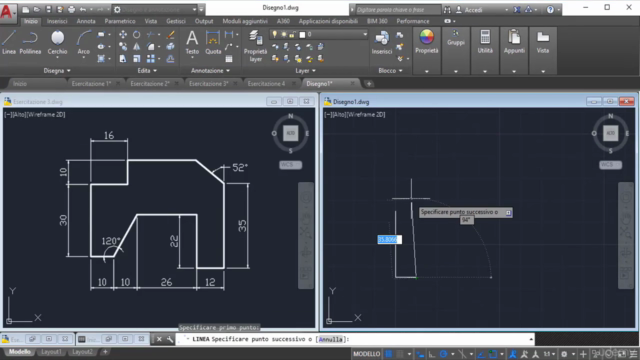Click the save icon in quick access toolbar
The height and width of the screenshot is (360, 640).
tap(48, 9)
